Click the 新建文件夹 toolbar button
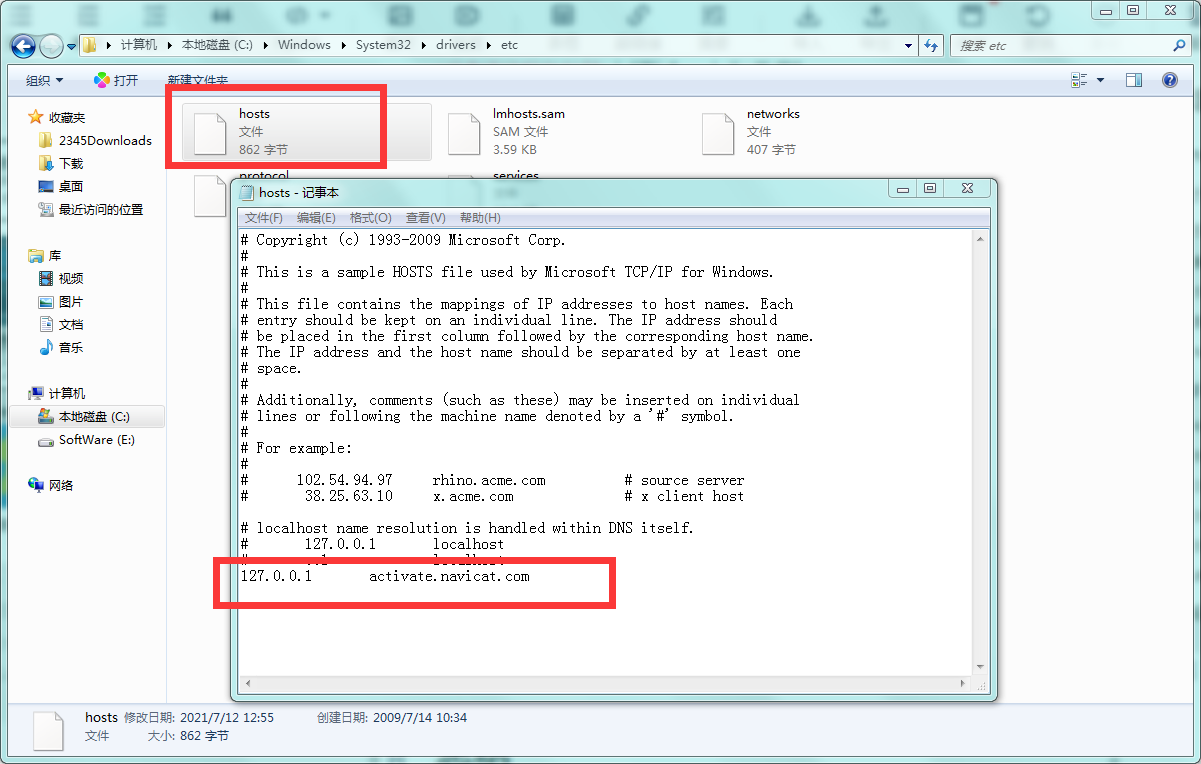Viewport: 1201px width, 764px height. 197,80
